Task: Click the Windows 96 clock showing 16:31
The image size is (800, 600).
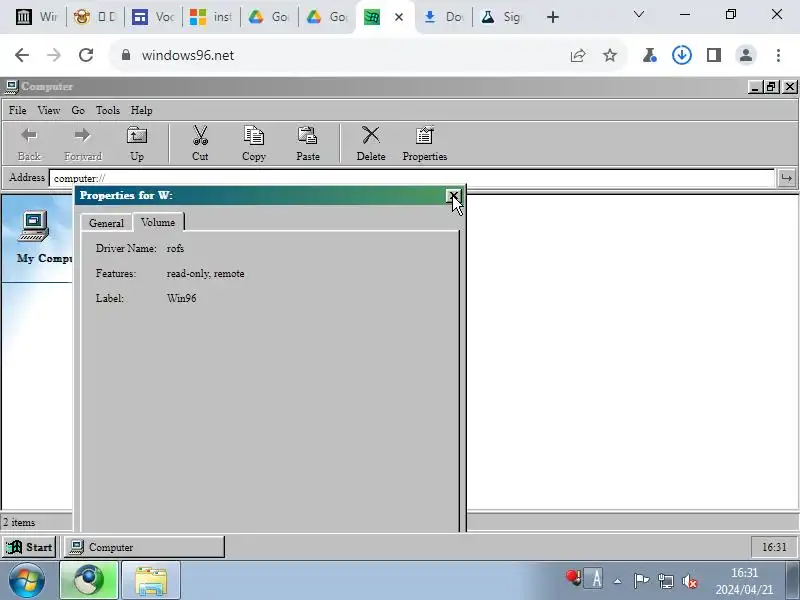Action: 774,547
